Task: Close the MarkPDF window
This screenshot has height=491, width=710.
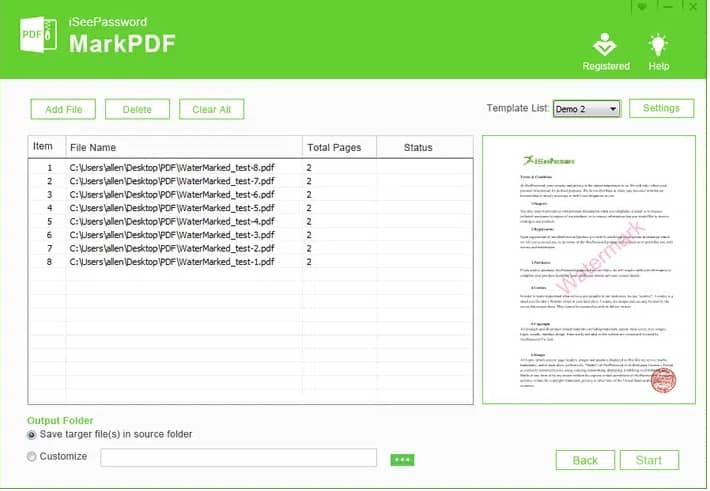Action: coord(693,6)
